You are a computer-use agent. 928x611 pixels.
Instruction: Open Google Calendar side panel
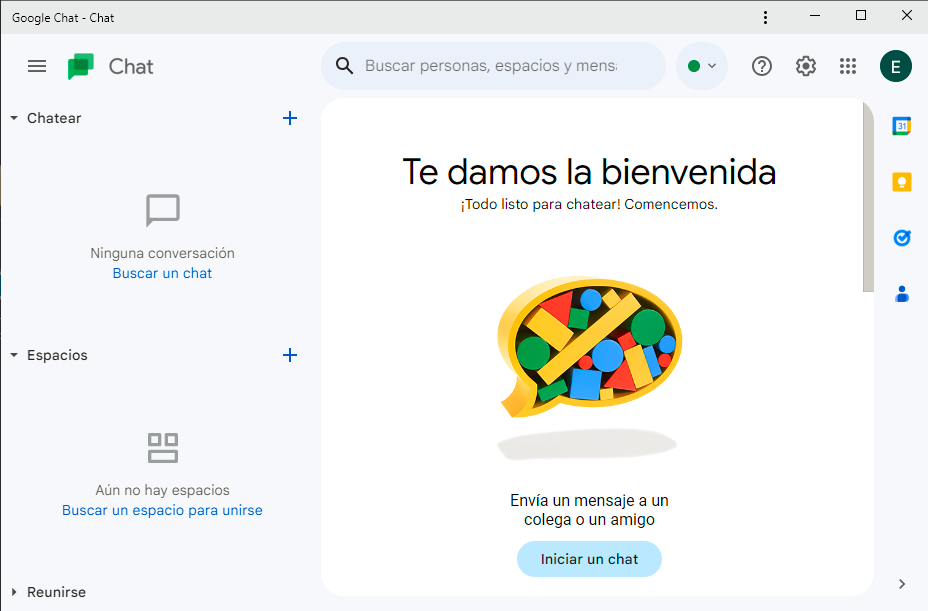(901, 126)
